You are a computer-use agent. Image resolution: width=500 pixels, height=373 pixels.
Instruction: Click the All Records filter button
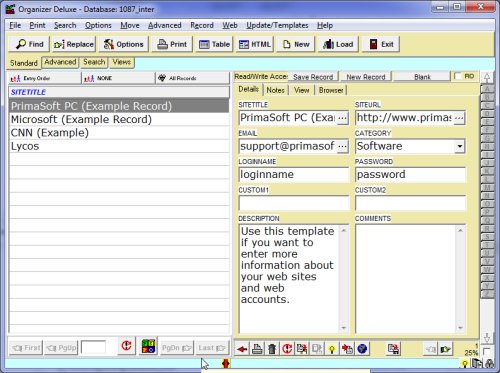(192, 78)
